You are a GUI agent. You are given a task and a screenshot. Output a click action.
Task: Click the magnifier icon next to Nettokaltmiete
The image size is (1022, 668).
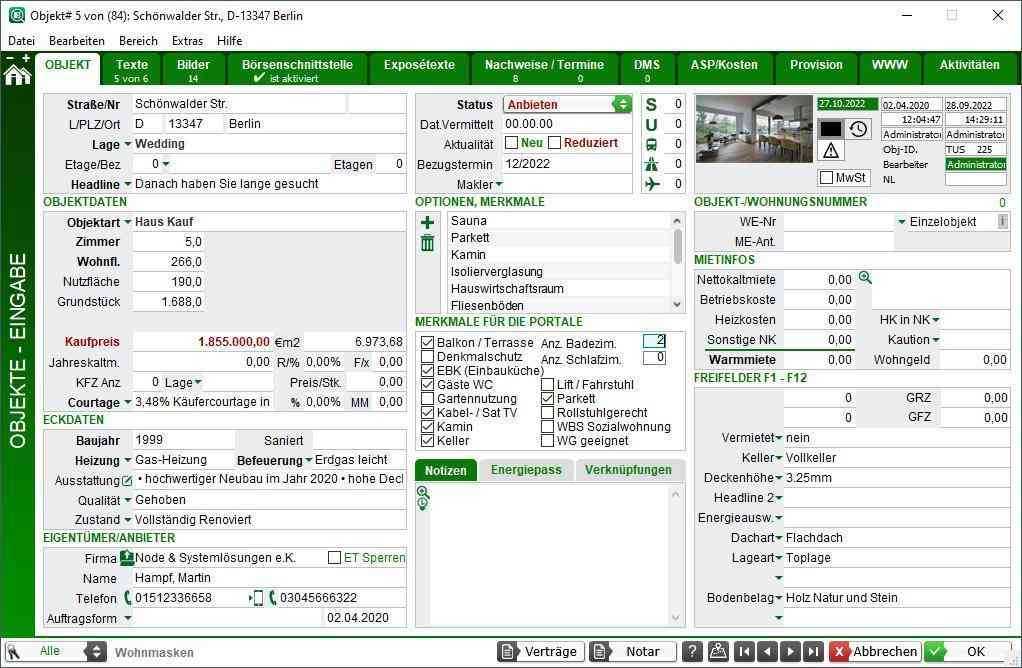pos(865,279)
